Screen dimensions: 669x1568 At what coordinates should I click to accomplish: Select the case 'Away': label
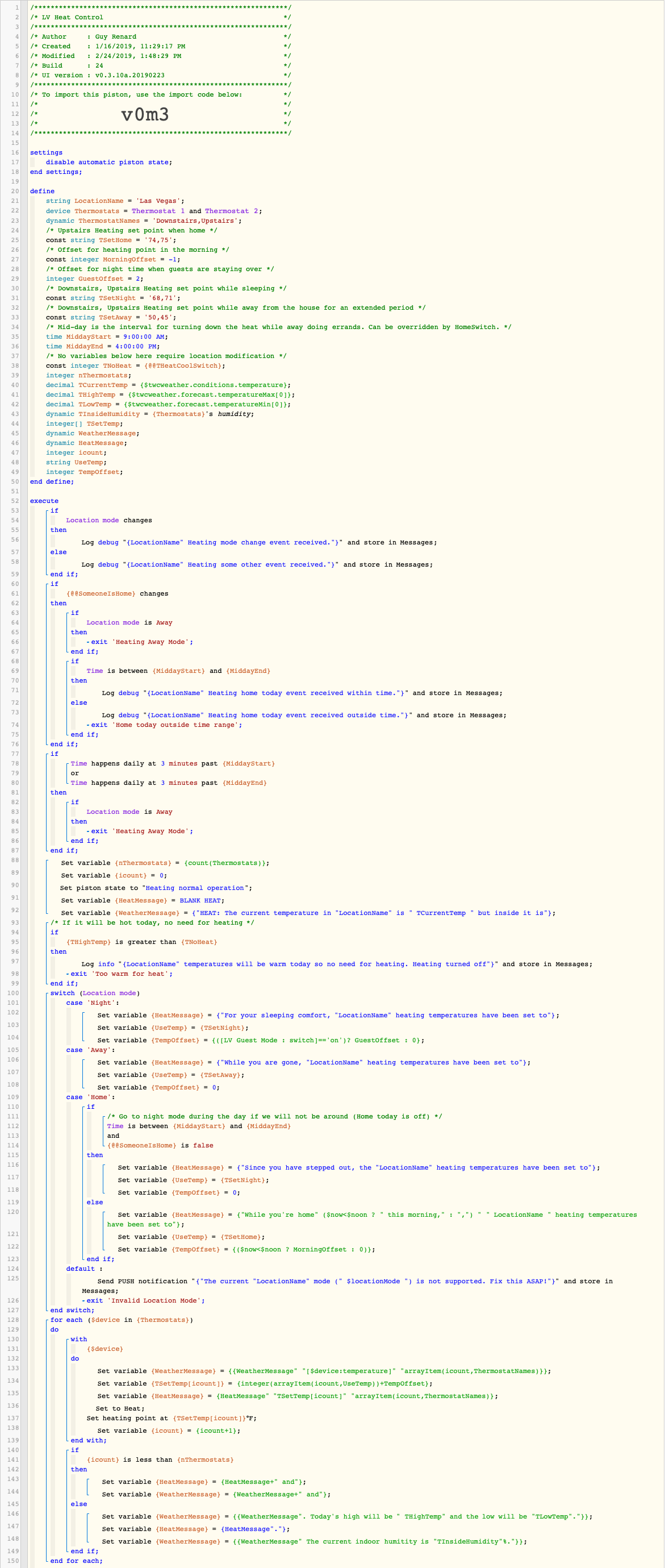91,1050
